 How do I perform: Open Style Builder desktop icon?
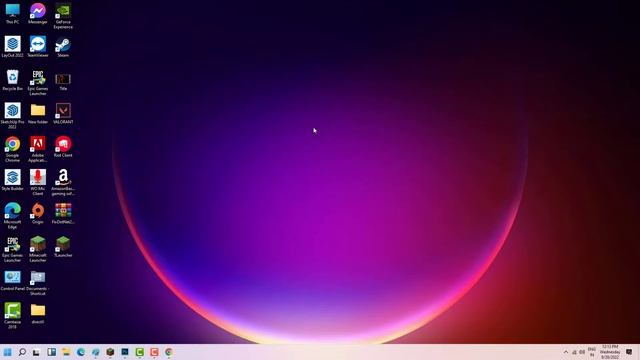coord(12,180)
